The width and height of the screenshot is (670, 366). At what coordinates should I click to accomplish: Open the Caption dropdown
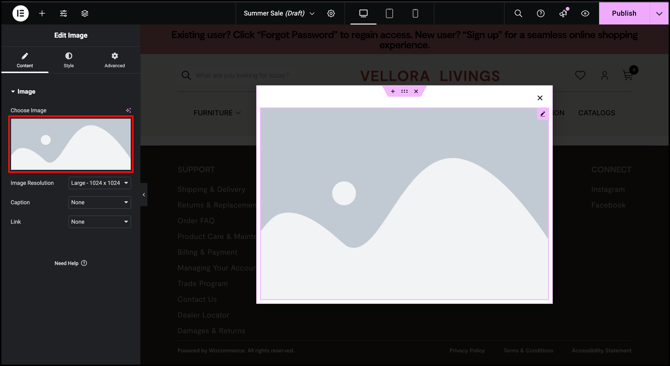pos(100,202)
